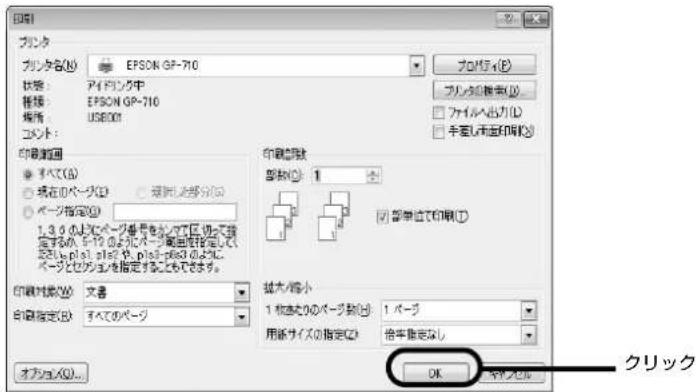The height and width of the screenshot is (392, 696).
Task: Select the すべて(A) radio button
Action: [28, 174]
